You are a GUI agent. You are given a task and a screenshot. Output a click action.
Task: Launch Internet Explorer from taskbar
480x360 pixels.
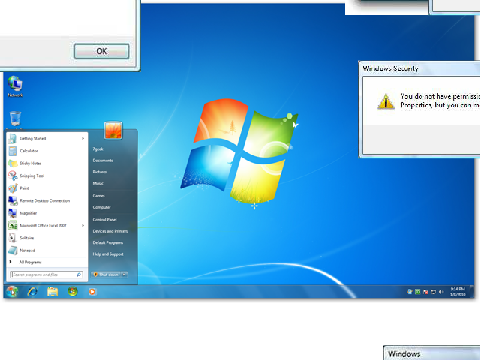tap(33, 292)
